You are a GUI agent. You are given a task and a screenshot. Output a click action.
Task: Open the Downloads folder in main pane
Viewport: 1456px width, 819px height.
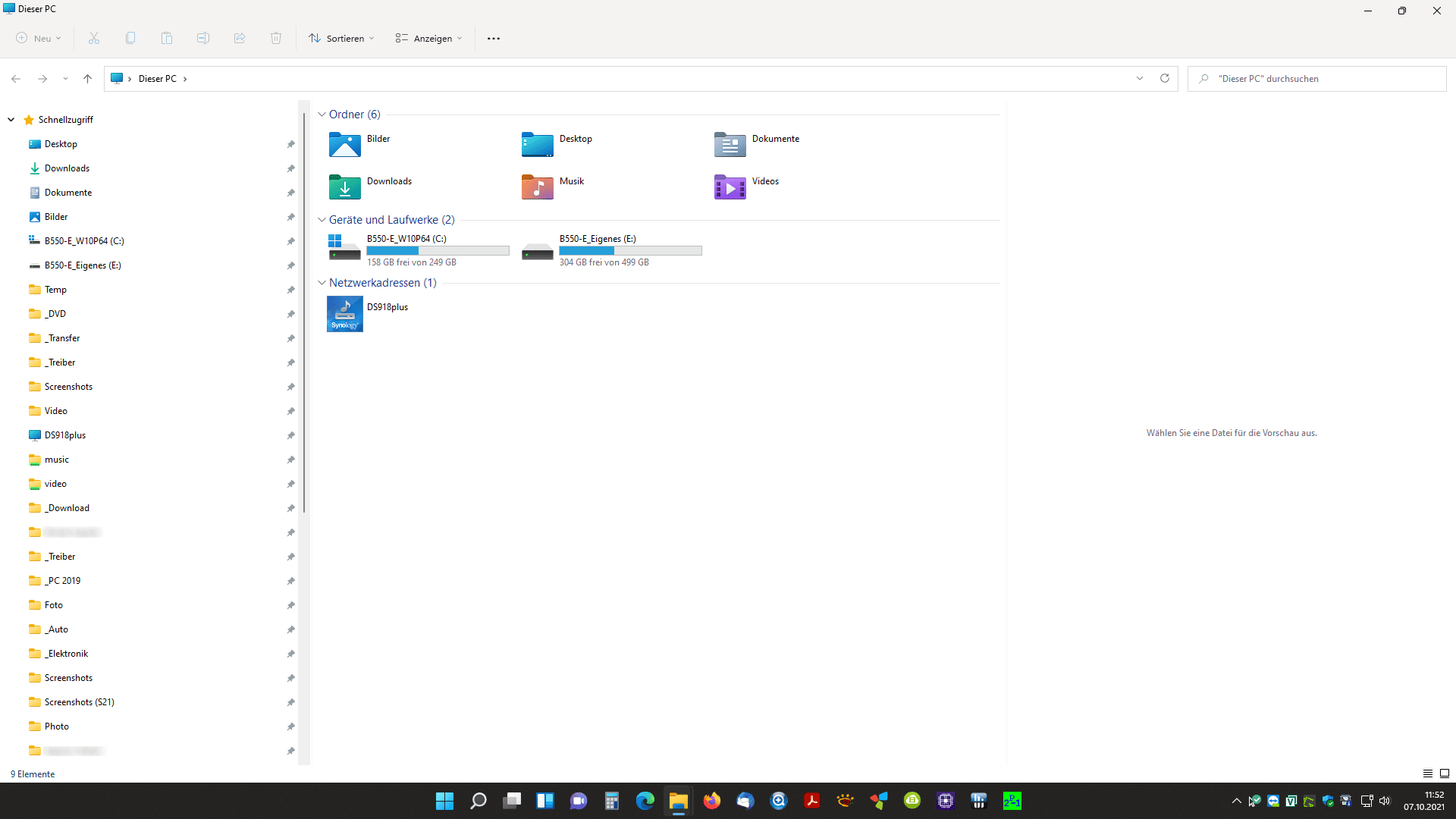[x=345, y=187]
